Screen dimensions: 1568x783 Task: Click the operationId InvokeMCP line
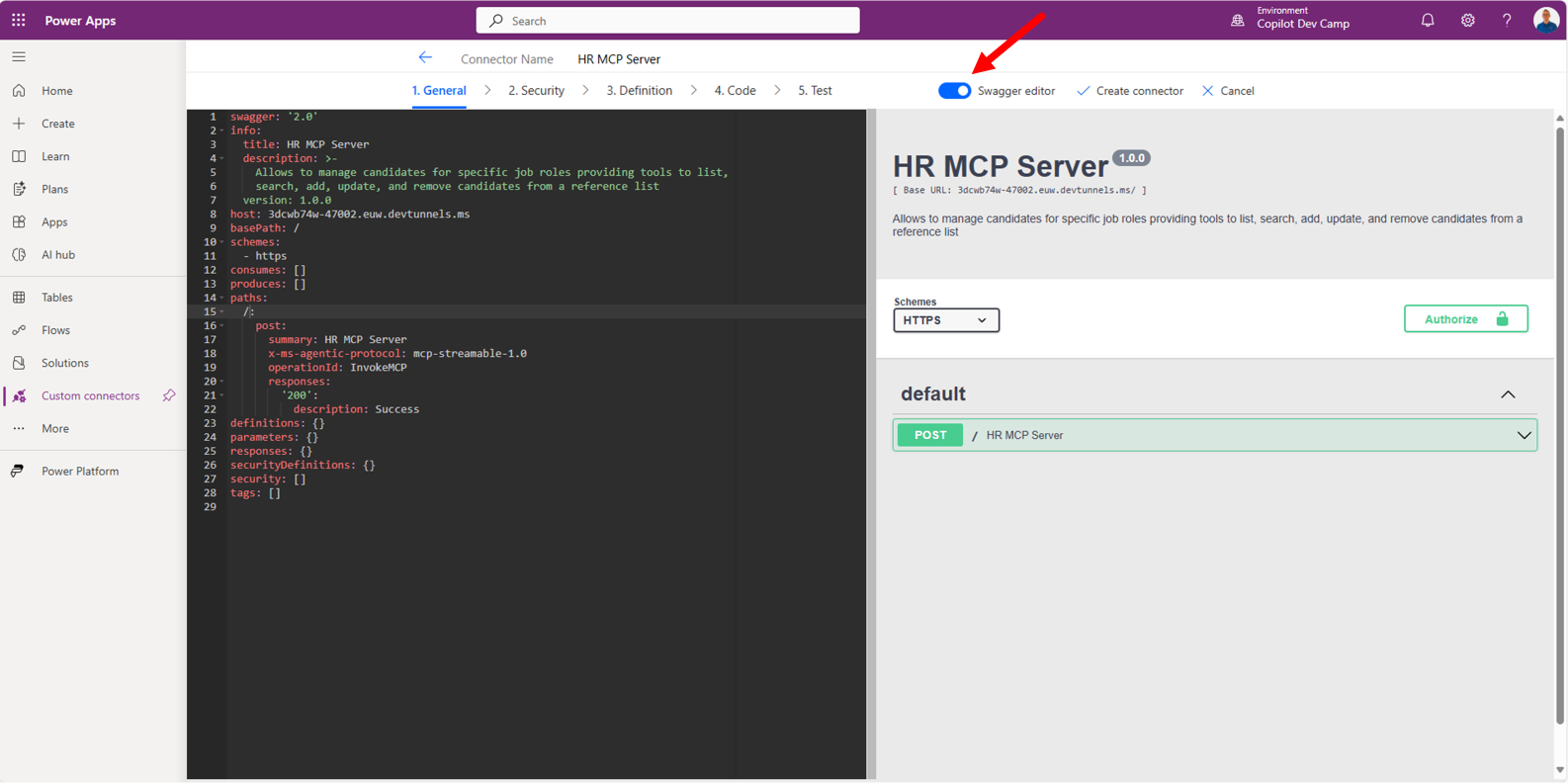pos(337,367)
